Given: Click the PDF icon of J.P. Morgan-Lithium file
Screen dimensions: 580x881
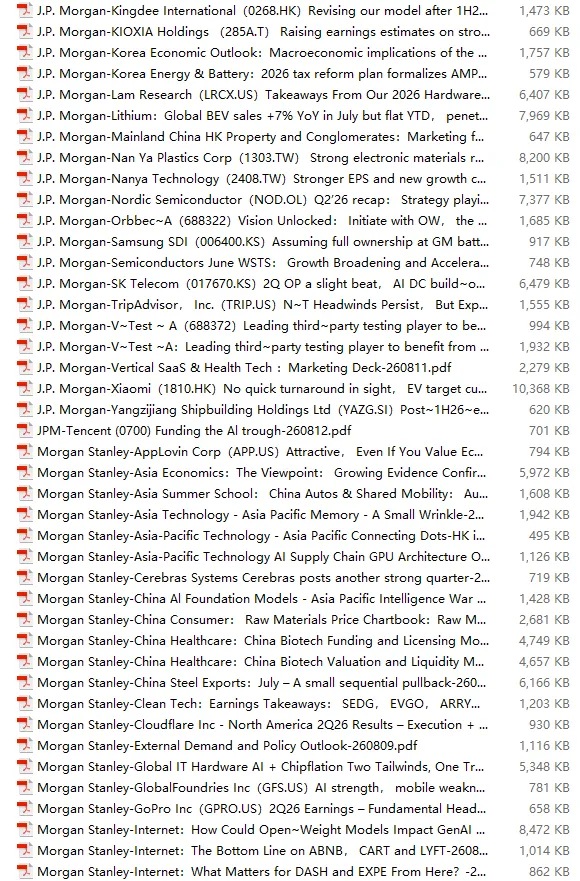Looking at the screenshot, I should click(x=25, y=116).
